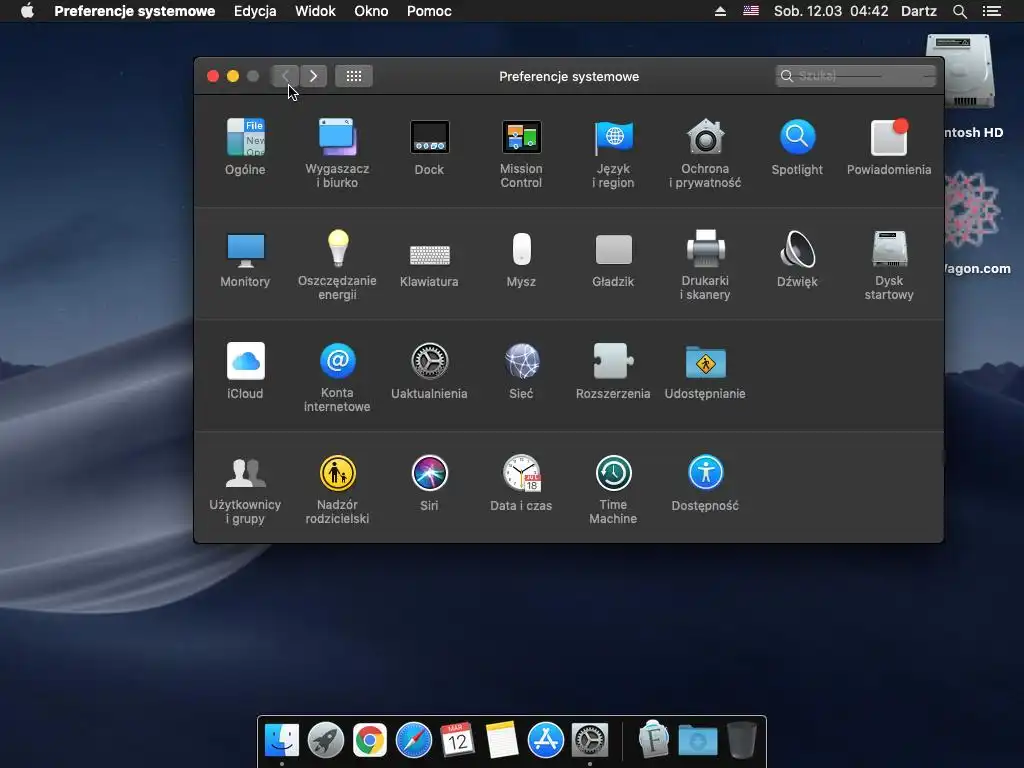Open App Store from the Dock
The height and width of the screenshot is (768, 1024).
tap(545, 740)
